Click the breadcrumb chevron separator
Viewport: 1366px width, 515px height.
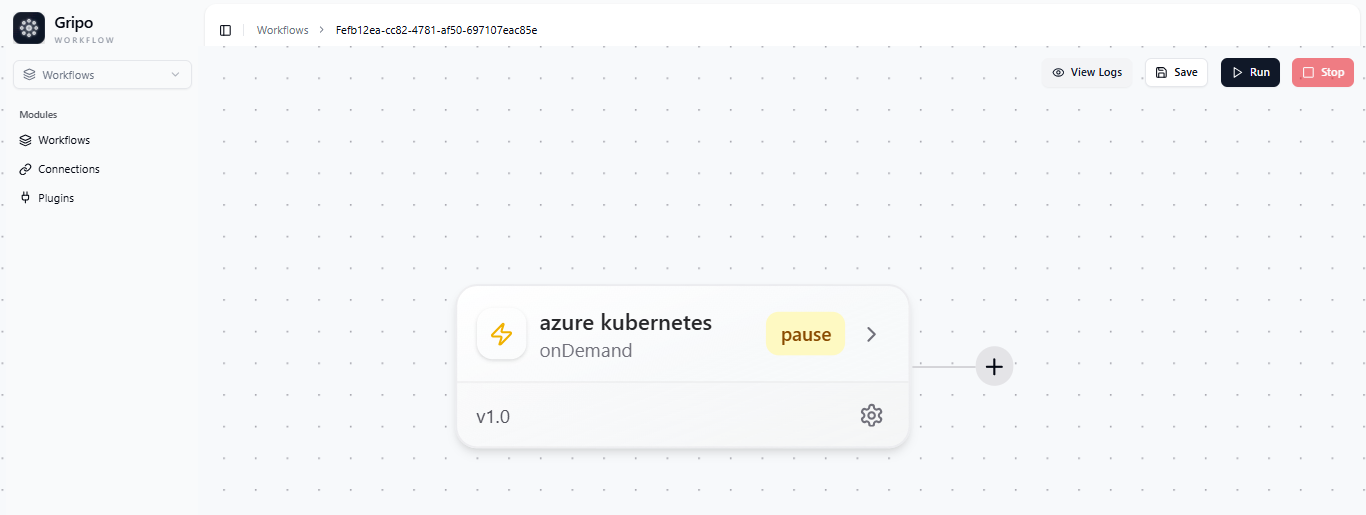pyautogui.click(x=322, y=30)
